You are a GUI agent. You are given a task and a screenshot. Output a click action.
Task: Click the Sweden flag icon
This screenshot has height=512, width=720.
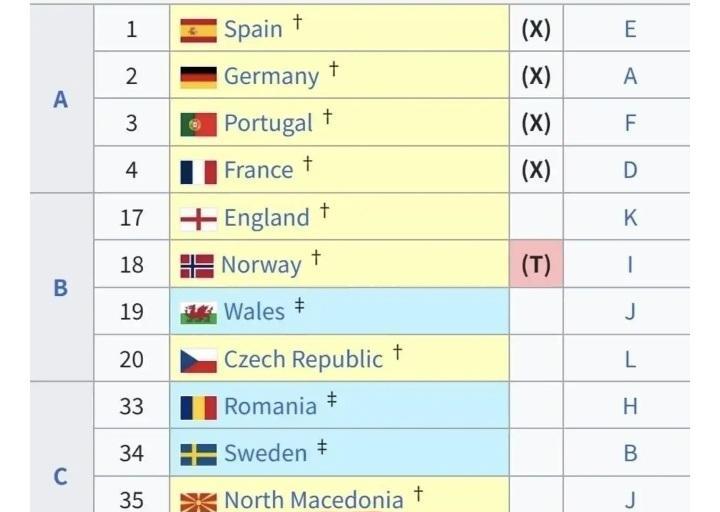click(x=198, y=454)
